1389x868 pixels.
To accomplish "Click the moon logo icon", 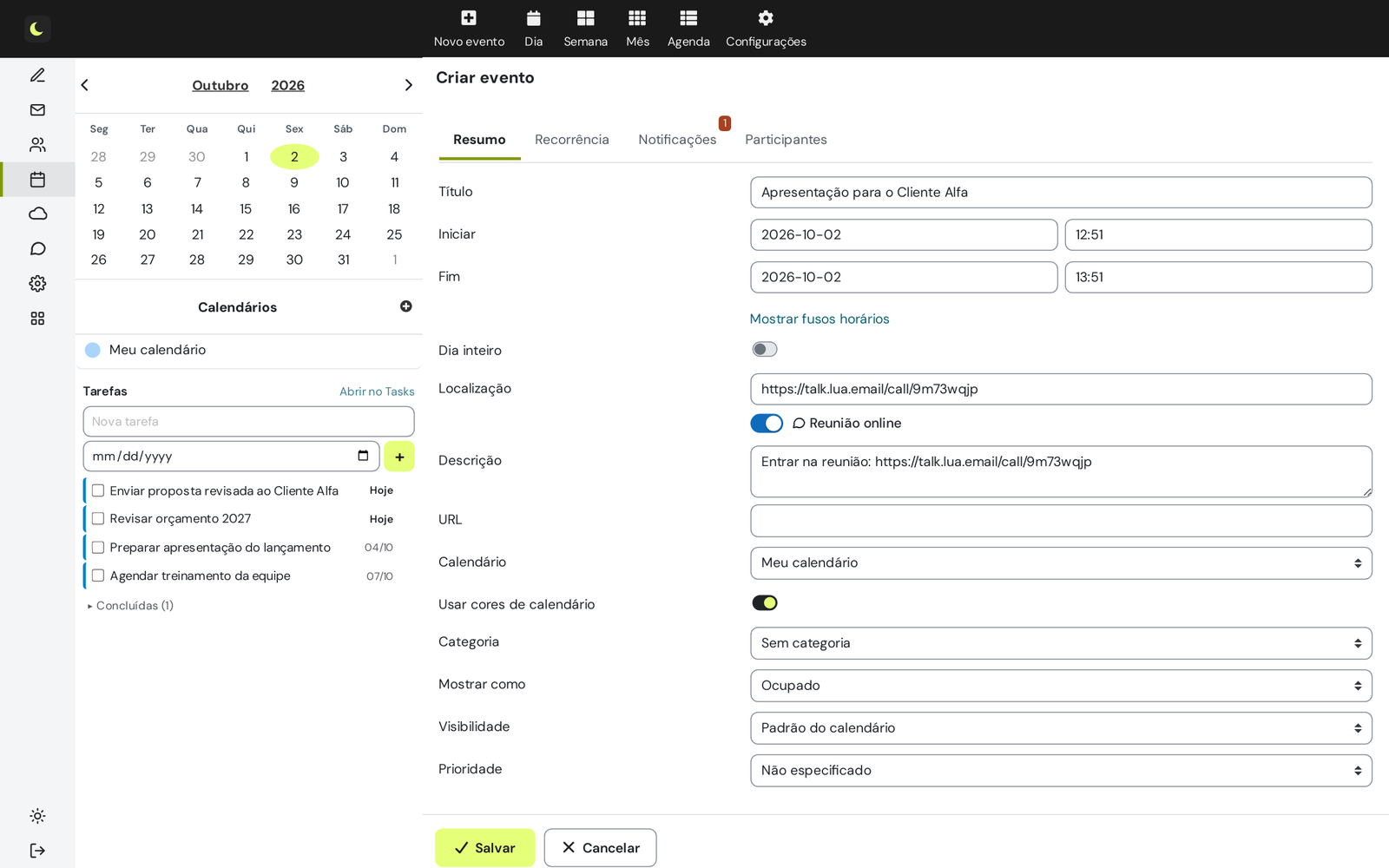I will (x=36, y=29).
